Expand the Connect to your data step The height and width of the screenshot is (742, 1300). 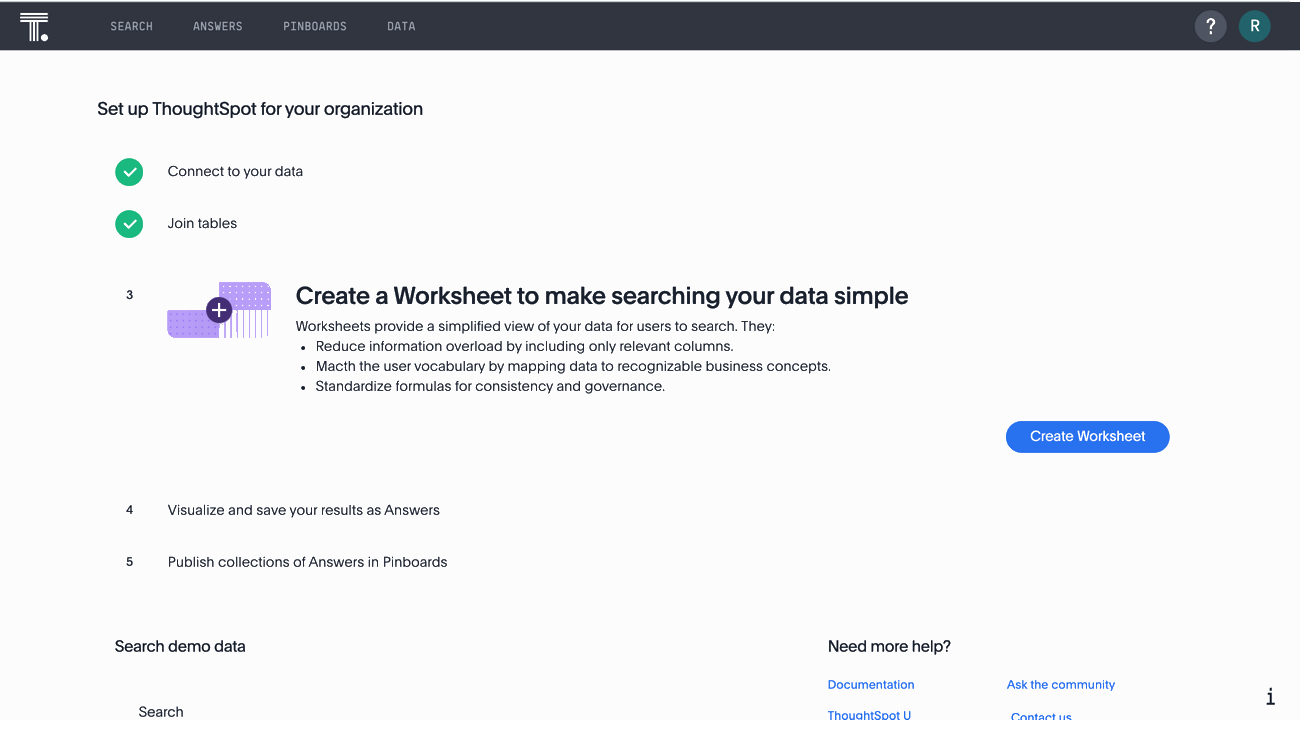(235, 172)
